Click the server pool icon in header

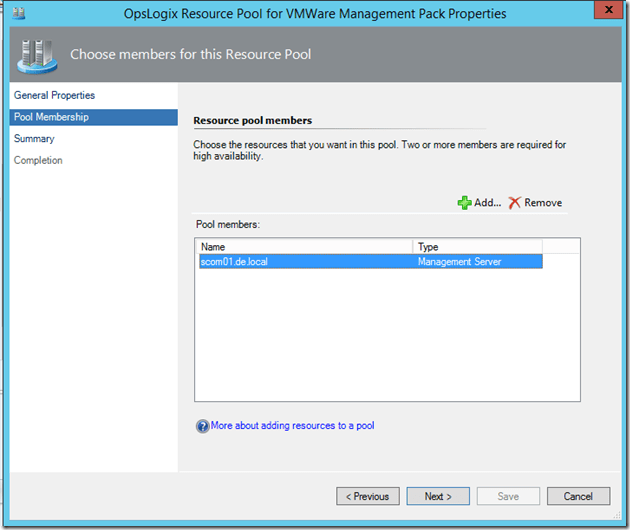pos(36,56)
